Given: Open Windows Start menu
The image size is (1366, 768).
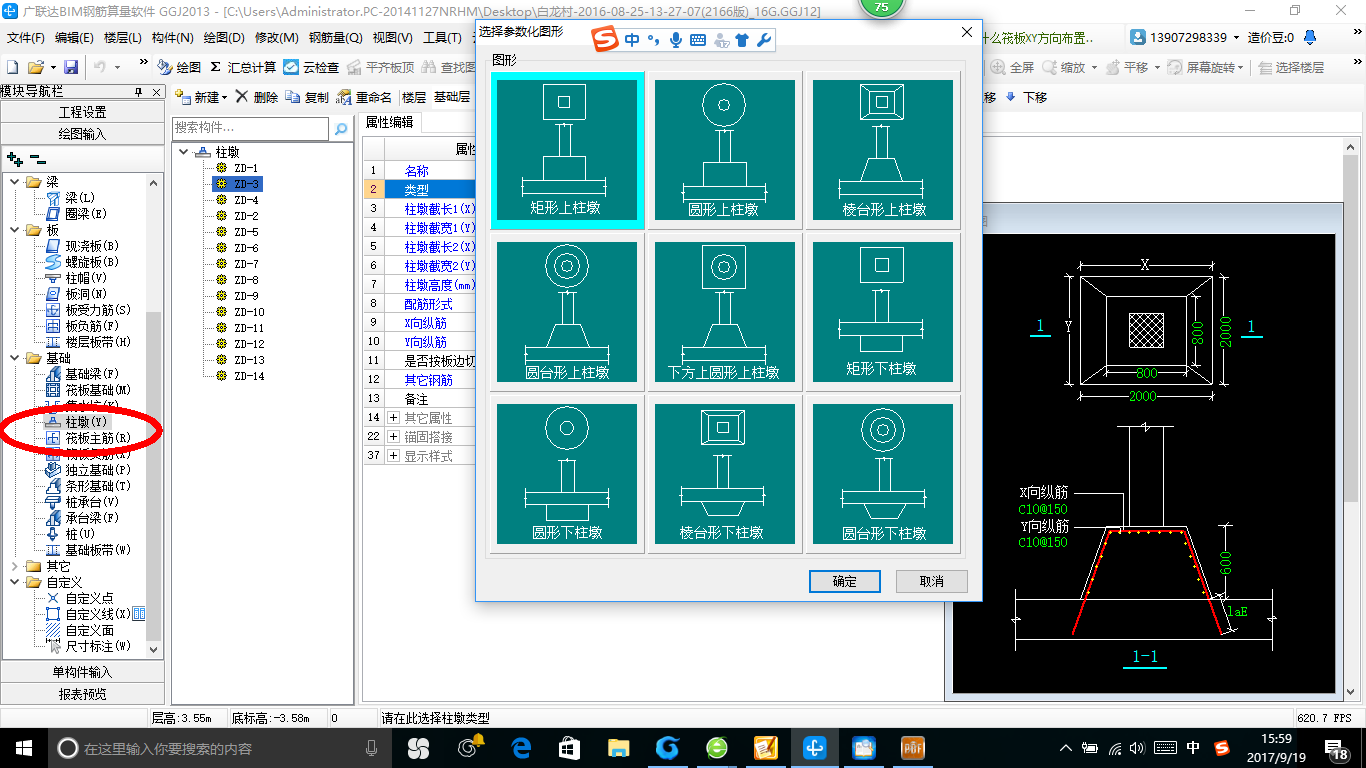Looking at the screenshot, I should (x=23, y=748).
